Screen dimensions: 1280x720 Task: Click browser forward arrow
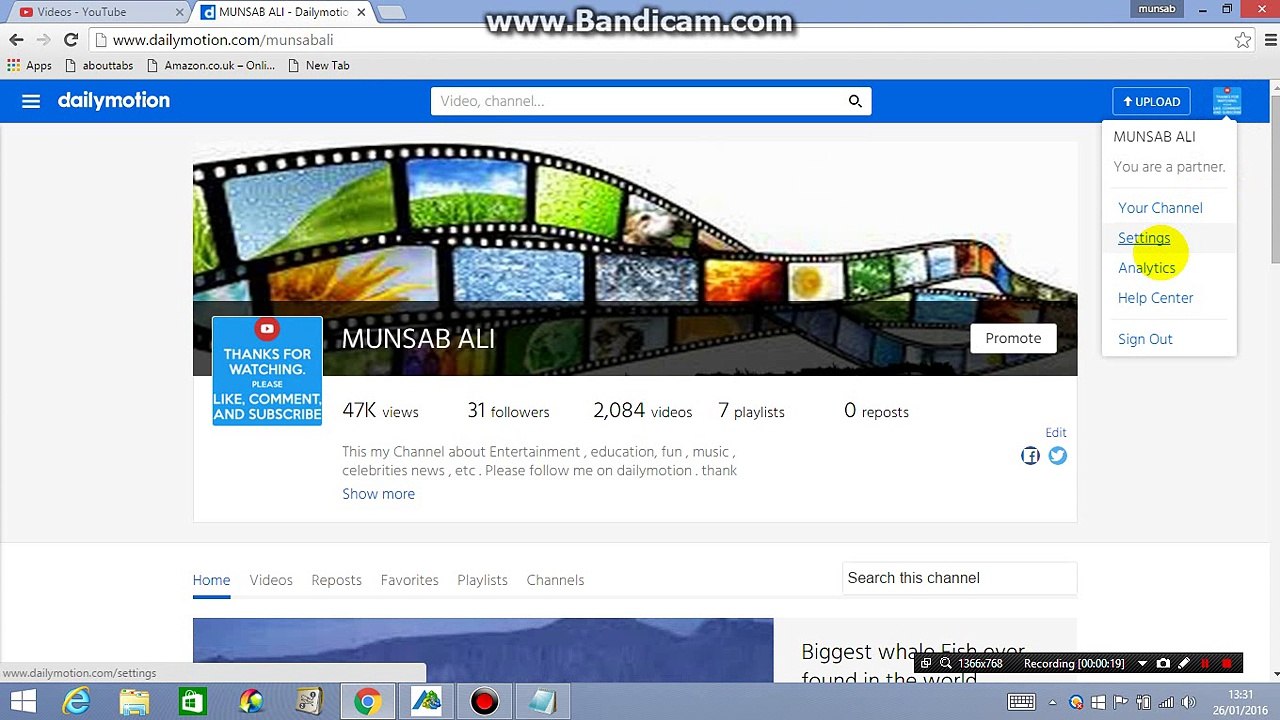tap(43, 40)
